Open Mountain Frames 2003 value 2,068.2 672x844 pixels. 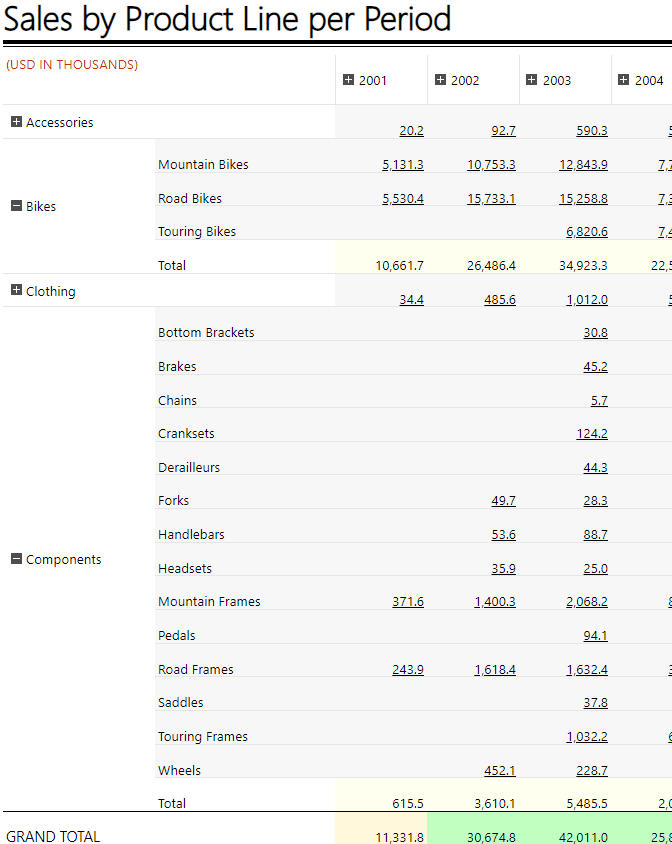click(x=587, y=602)
